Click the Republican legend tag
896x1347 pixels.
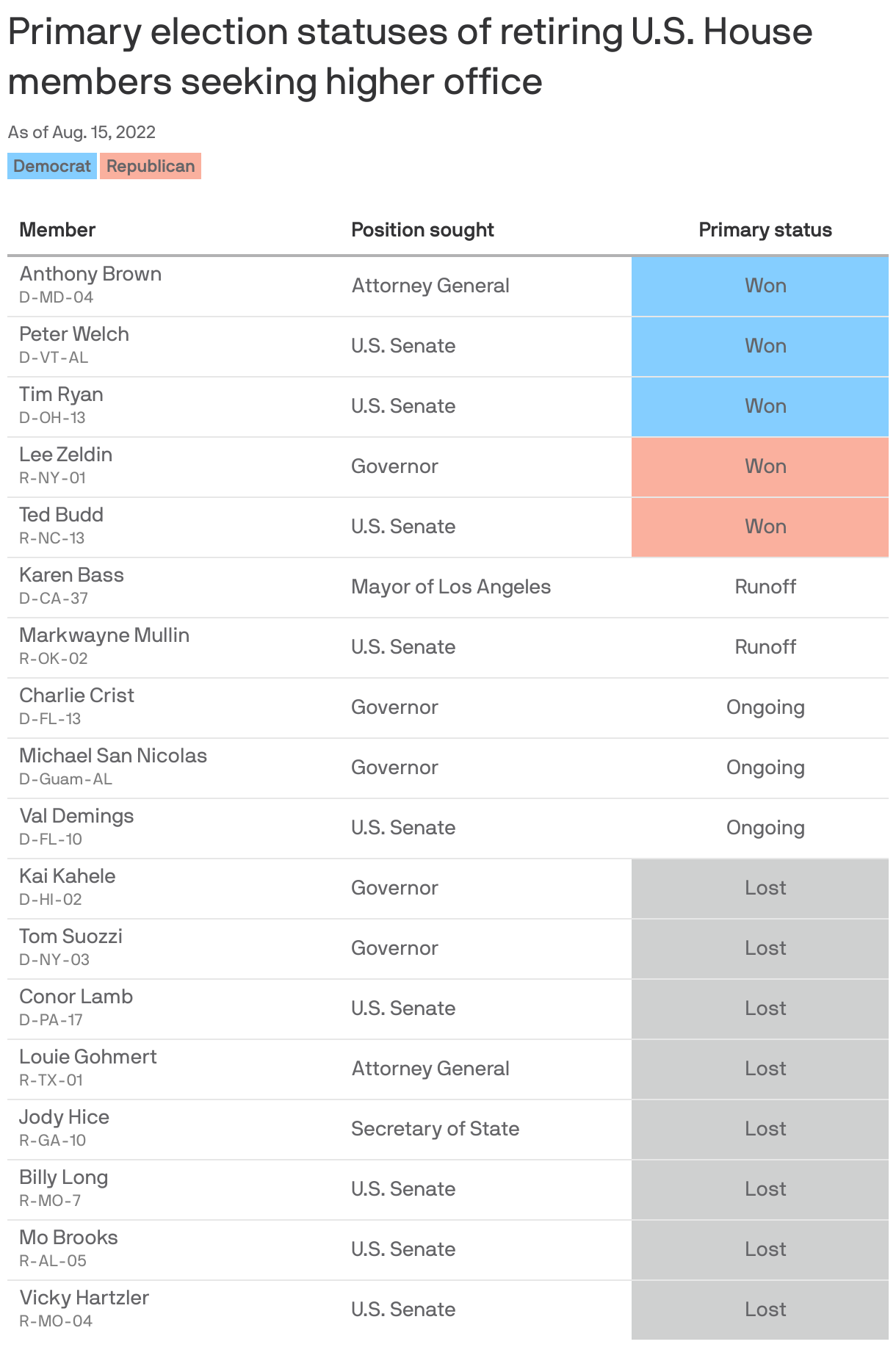151,166
